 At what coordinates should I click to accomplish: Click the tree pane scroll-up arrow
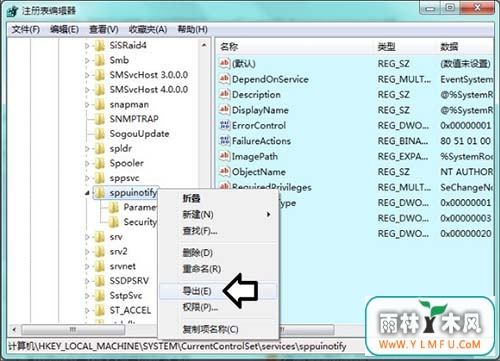coord(204,45)
